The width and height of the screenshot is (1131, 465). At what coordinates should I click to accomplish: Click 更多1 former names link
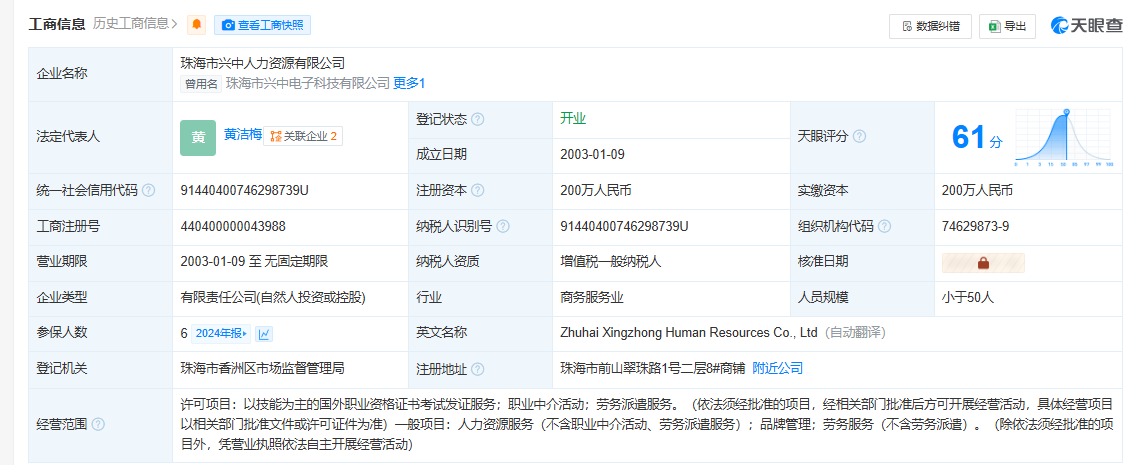(409, 84)
